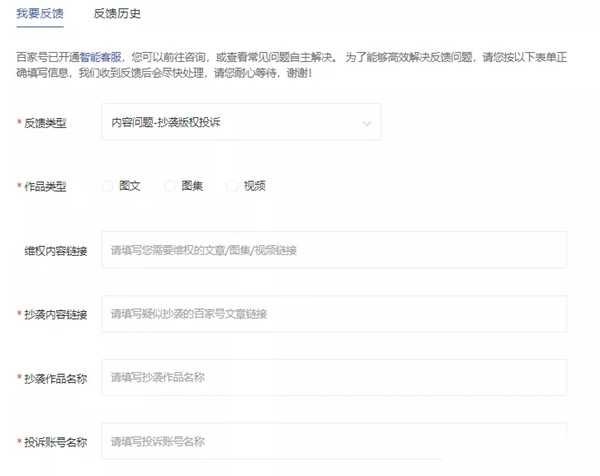Select the 图文 radio button
This screenshot has height=476, width=600.
coord(109,186)
